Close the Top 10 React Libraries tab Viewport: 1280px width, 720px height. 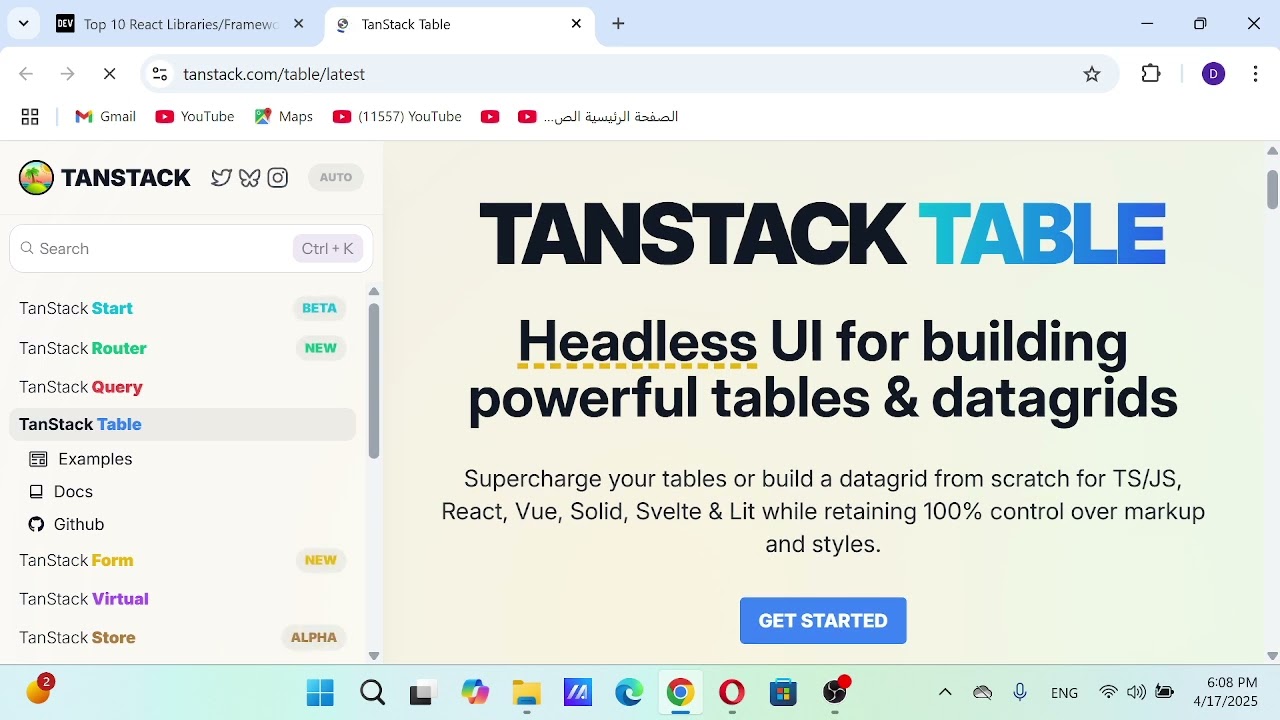298,24
